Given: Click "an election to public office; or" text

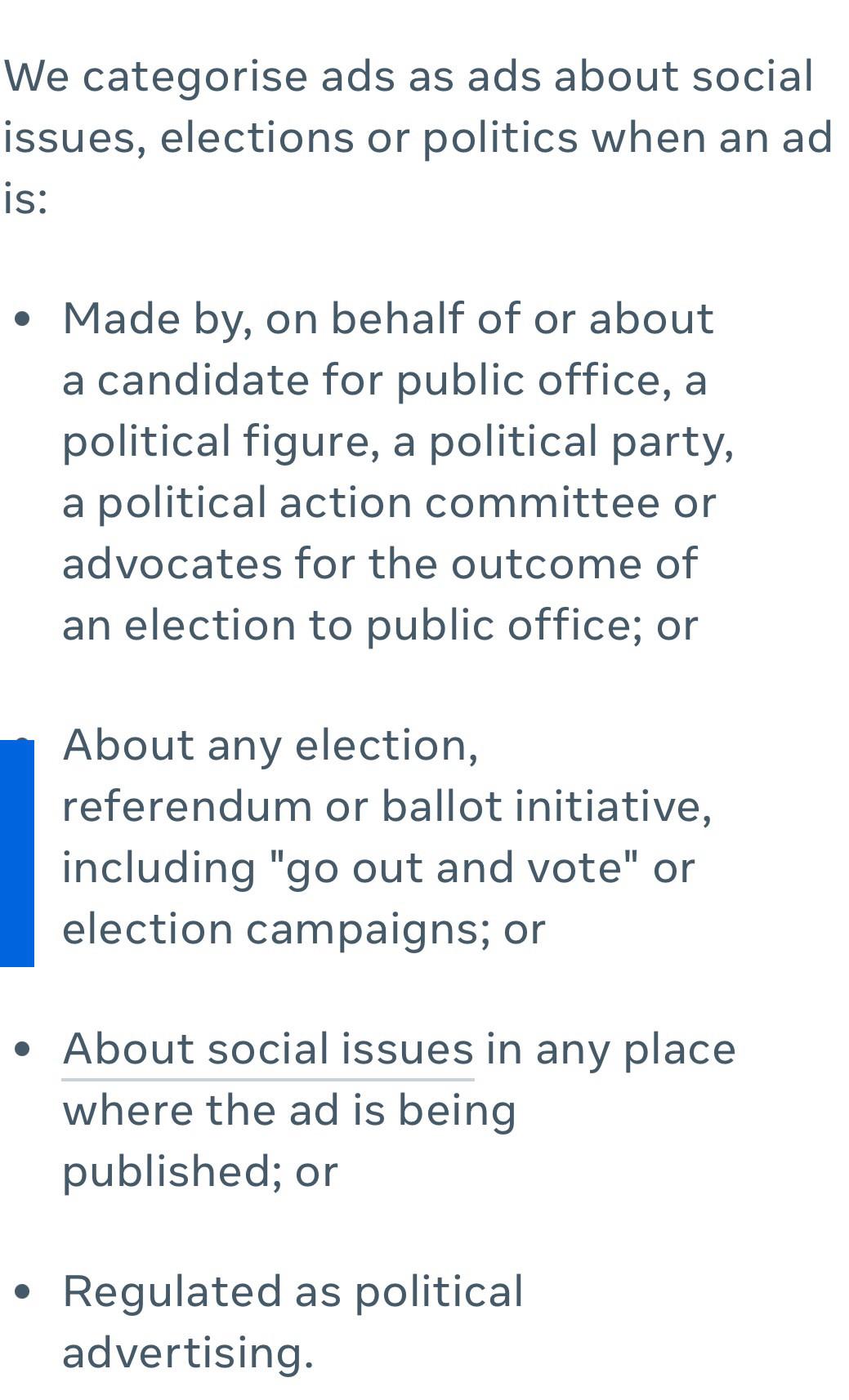Looking at the screenshot, I should [x=380, y=625].
